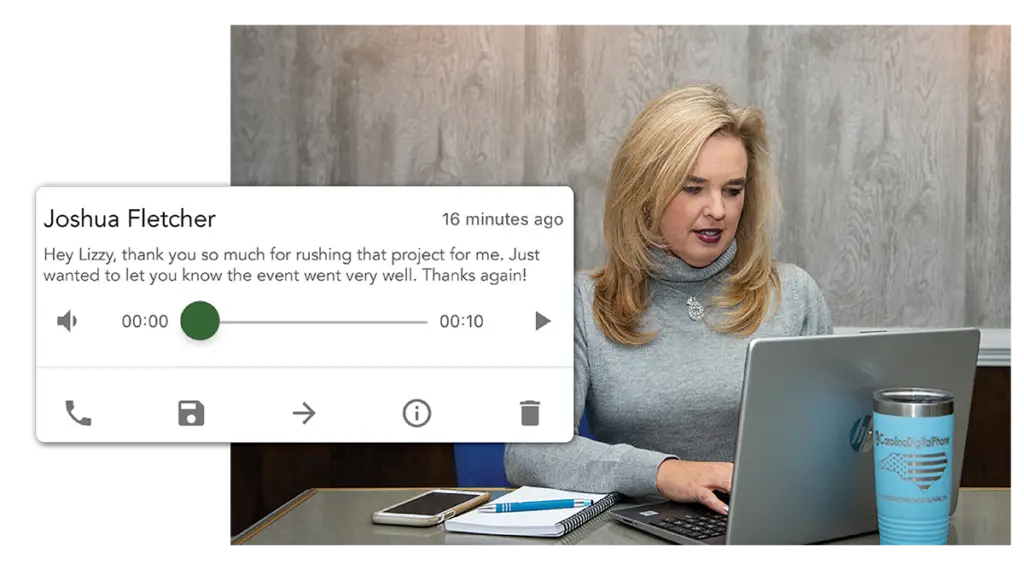
Task: Save the voicemail with the floppy icon
Action: coord(191,413)
